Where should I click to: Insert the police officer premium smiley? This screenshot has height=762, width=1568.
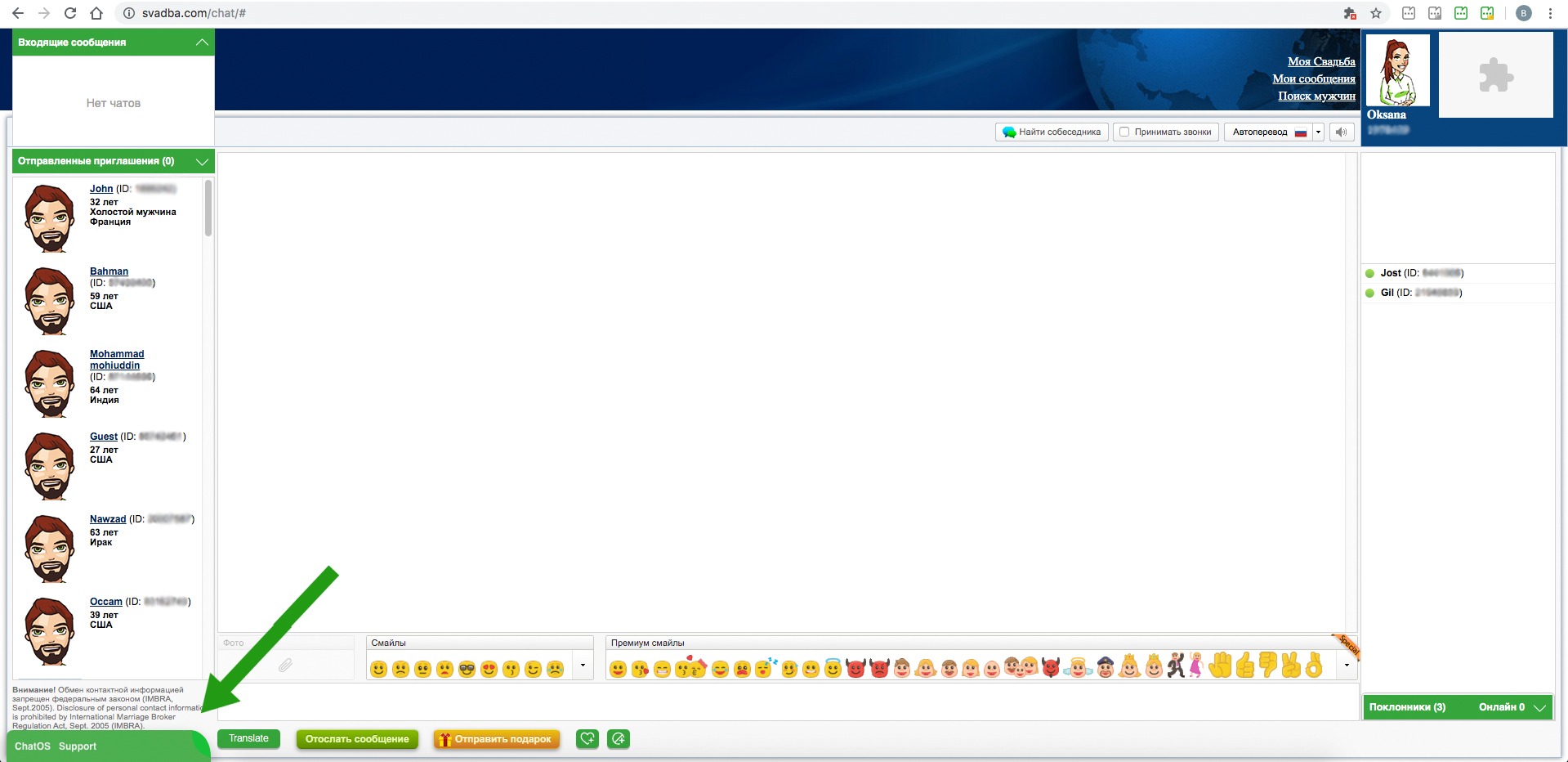coord(1105,668)
